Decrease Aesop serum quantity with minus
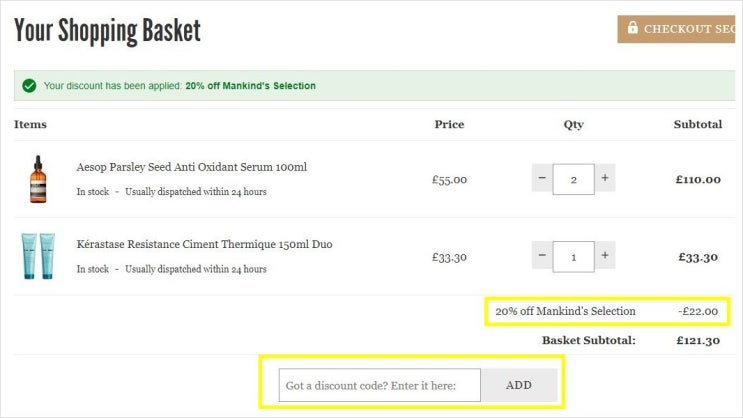 (542, 179)
